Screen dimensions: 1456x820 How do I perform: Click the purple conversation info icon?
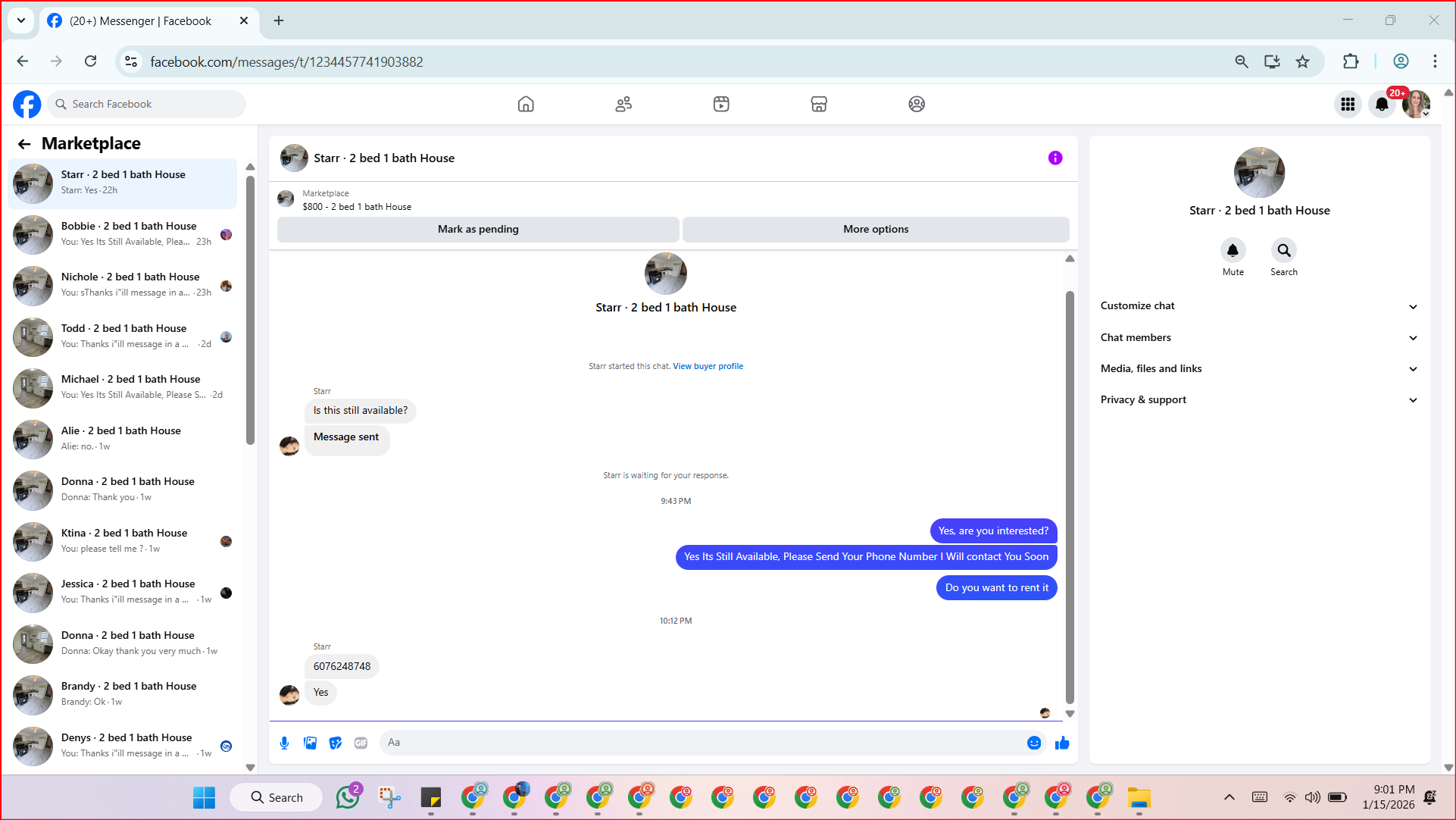pos(1055,158)
